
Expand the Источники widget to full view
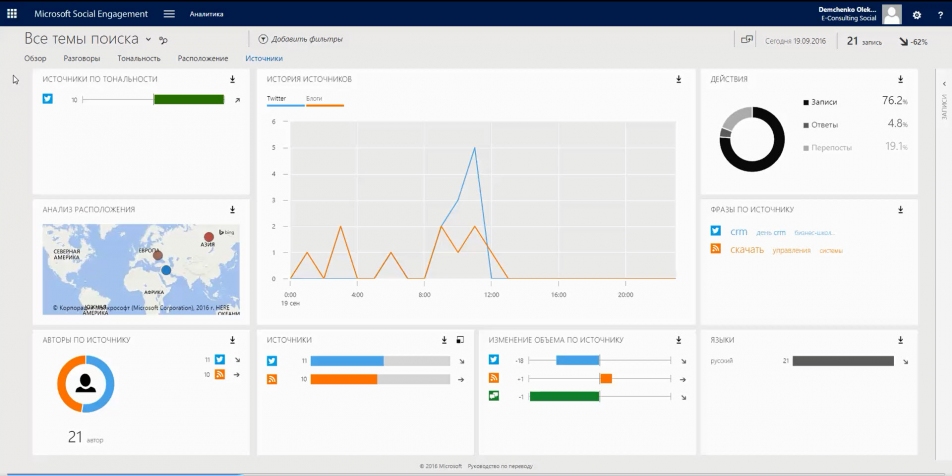(x=460, y=340)
